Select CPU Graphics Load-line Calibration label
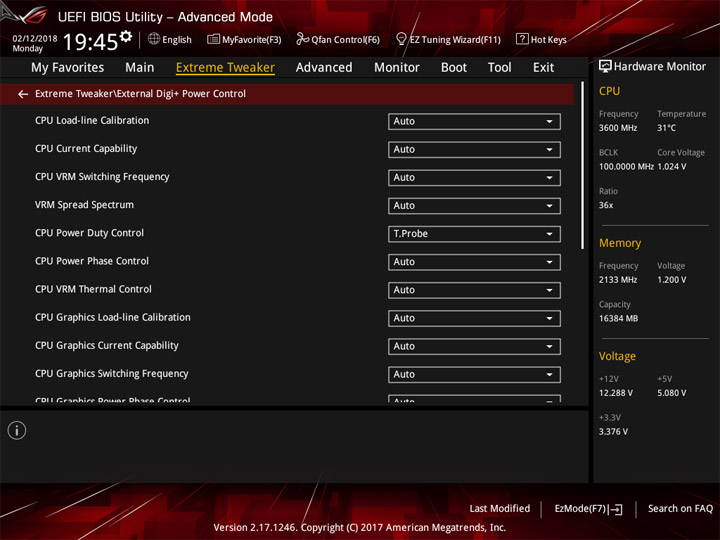 coord(112,317)
